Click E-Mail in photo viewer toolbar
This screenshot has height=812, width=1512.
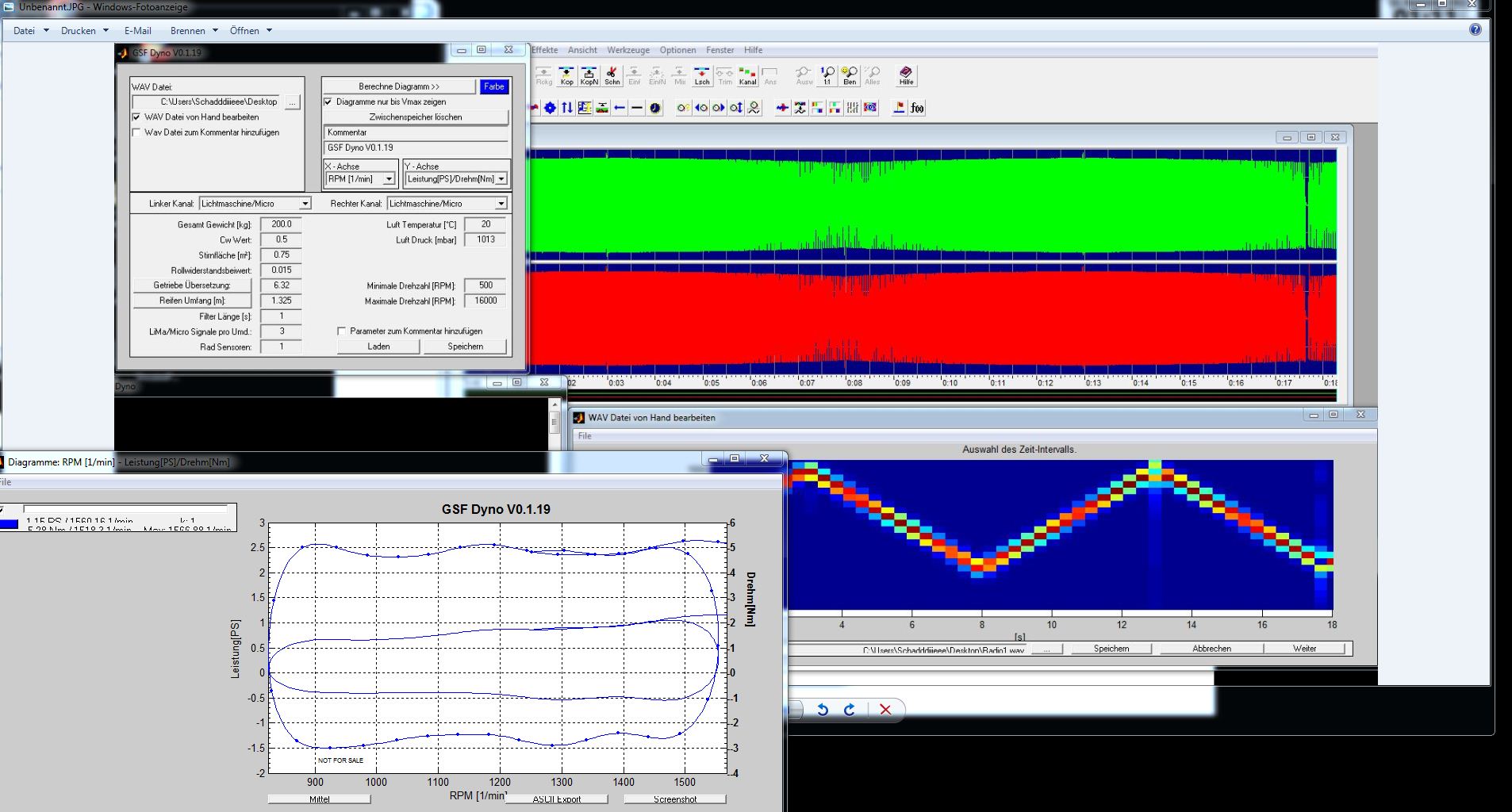(137, 31)
